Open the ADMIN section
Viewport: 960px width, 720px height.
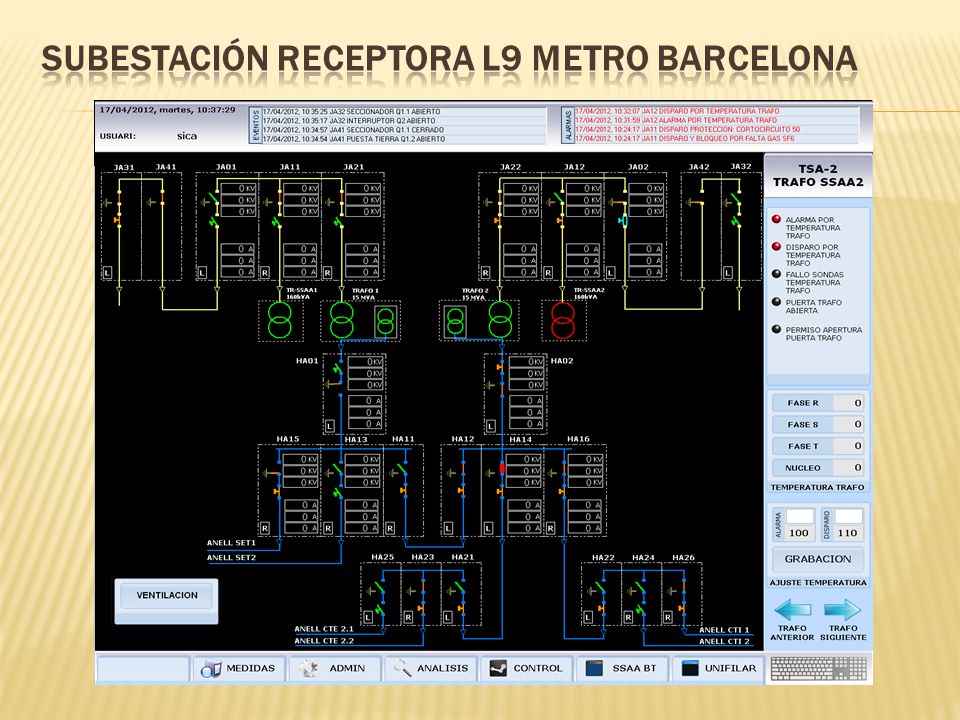[x=335, y=669]
